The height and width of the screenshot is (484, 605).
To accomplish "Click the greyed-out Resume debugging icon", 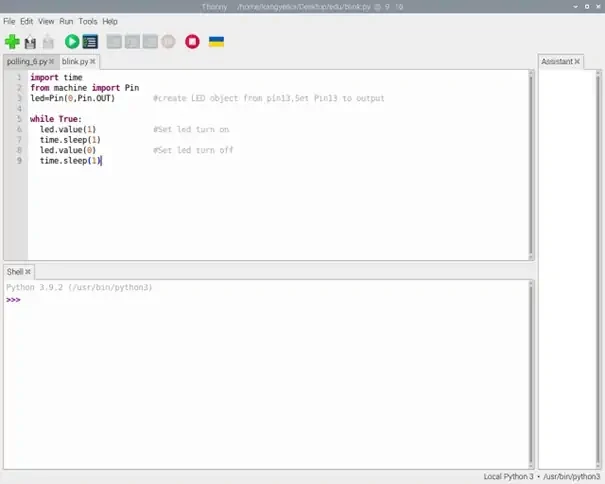I will click(x=168, y=42).
